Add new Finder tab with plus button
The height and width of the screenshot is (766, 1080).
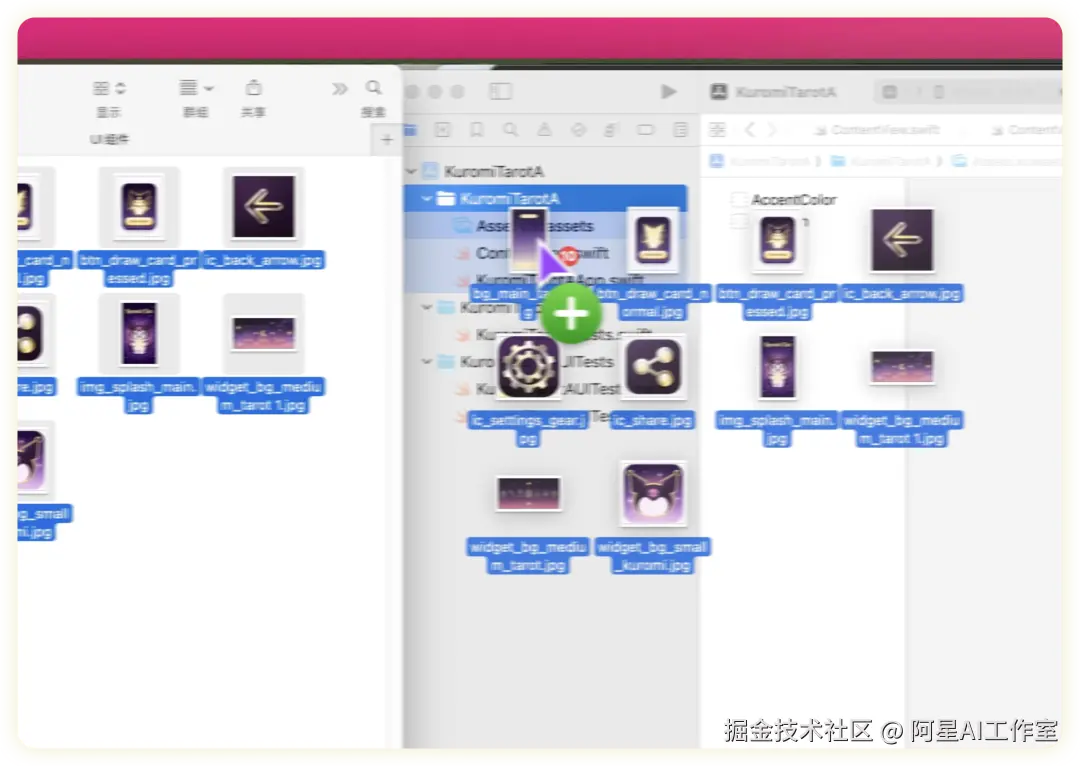click(x=386, y=140)
